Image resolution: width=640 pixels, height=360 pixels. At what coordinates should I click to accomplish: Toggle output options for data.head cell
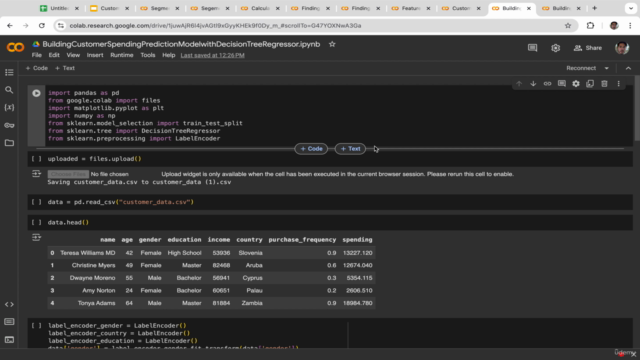(x=36, y=237)
